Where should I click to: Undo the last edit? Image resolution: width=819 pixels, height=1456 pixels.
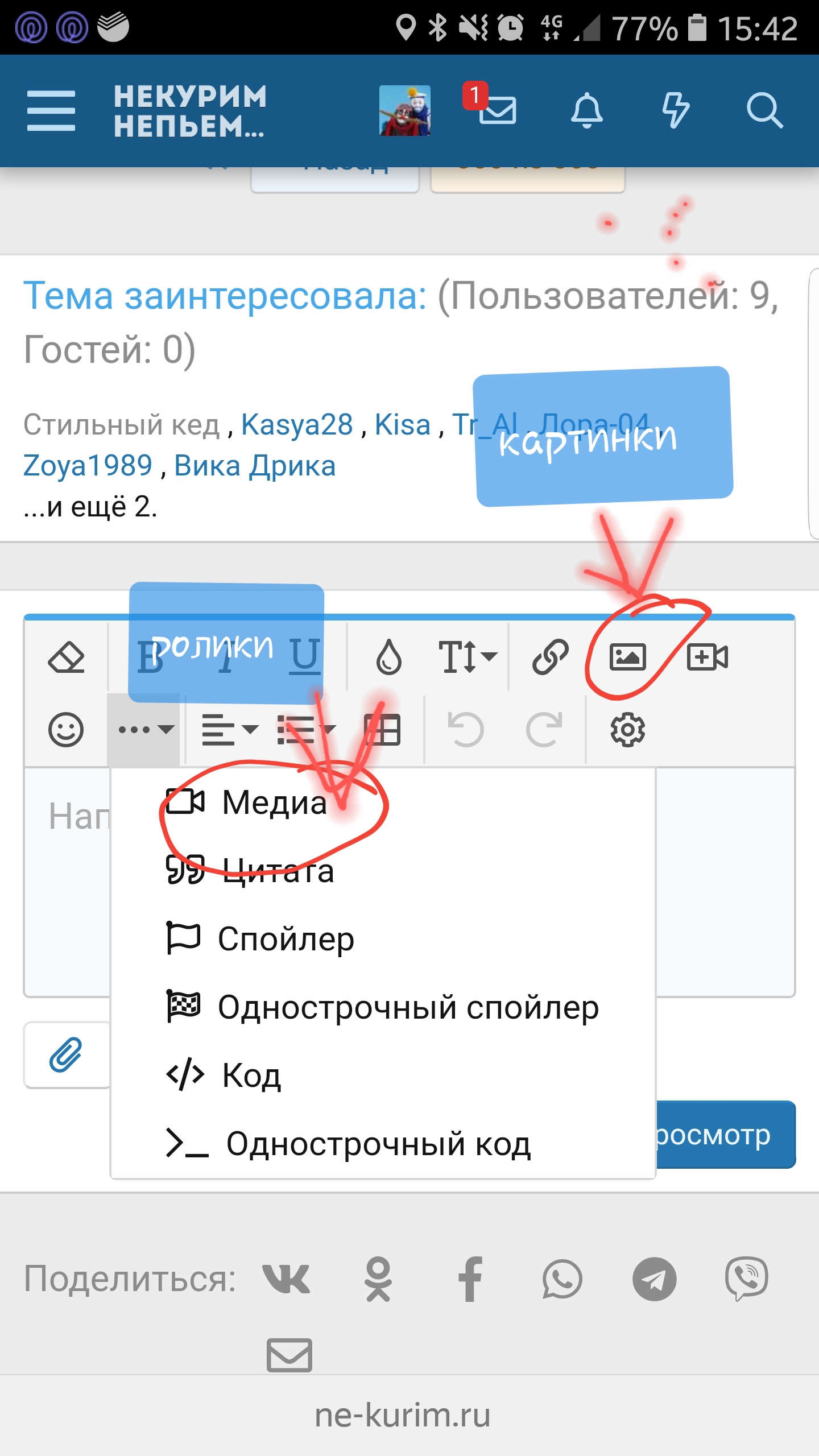pyautogui.click(x=465, y=729)
